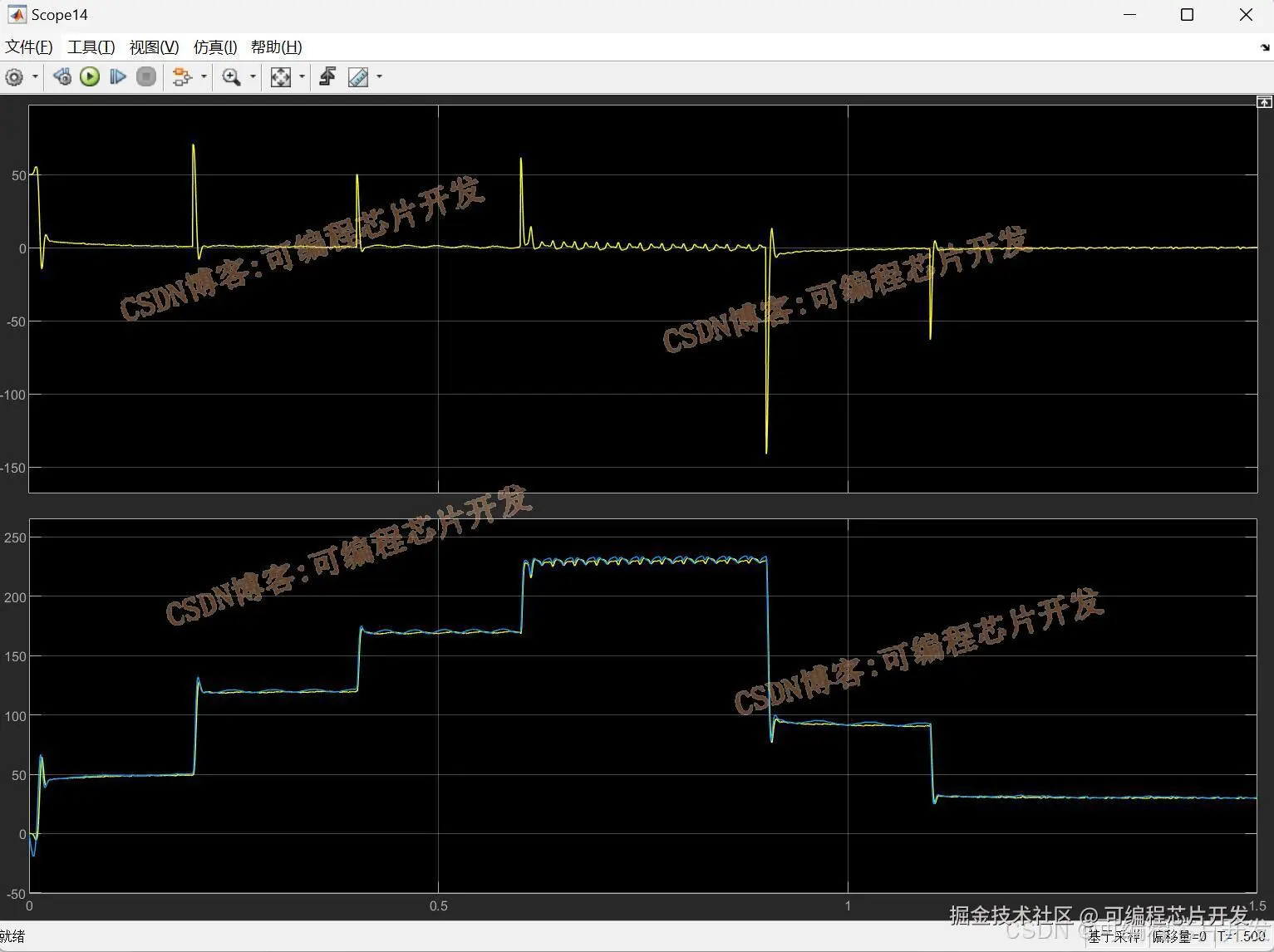Click the T=1.500 status bar entry
1274x952 pixels.
1242,936
